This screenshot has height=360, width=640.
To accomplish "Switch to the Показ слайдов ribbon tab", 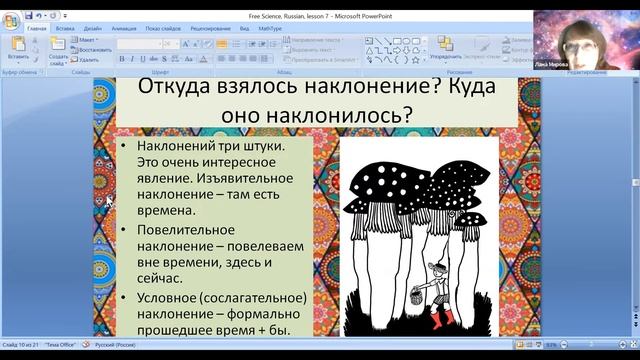I will pos(163,29).
